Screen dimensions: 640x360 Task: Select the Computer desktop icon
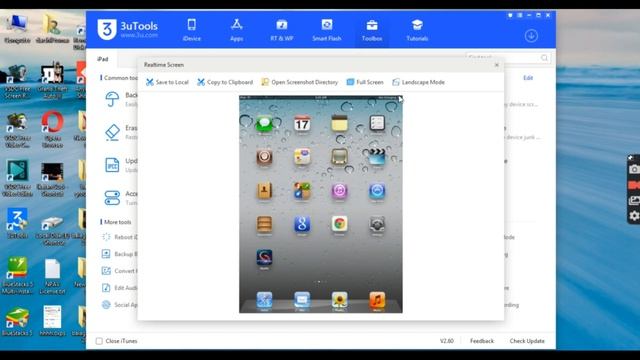pos(17,29)
